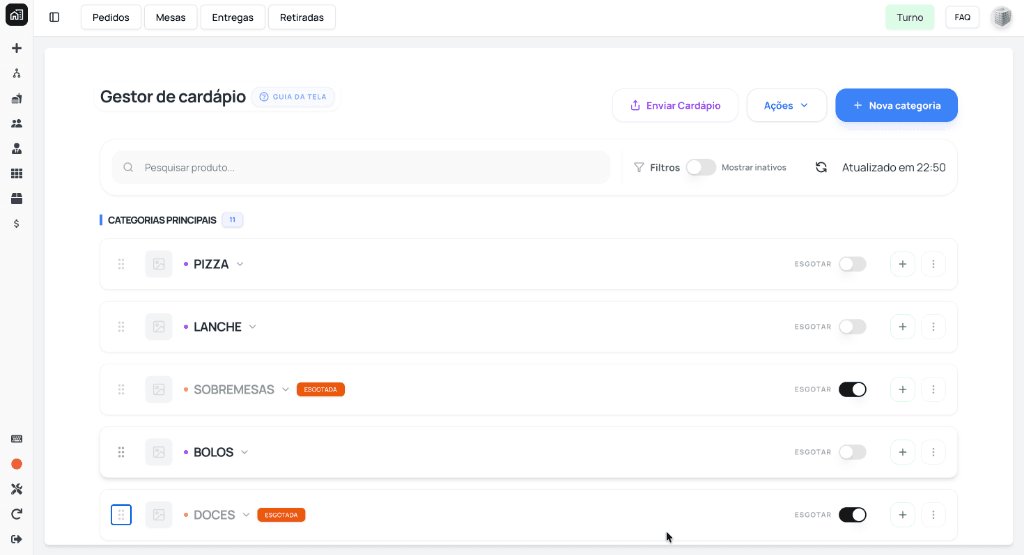Click the ESGOTADA badge on DOCES
This screenshot has width=1024, height=555.
281,515
